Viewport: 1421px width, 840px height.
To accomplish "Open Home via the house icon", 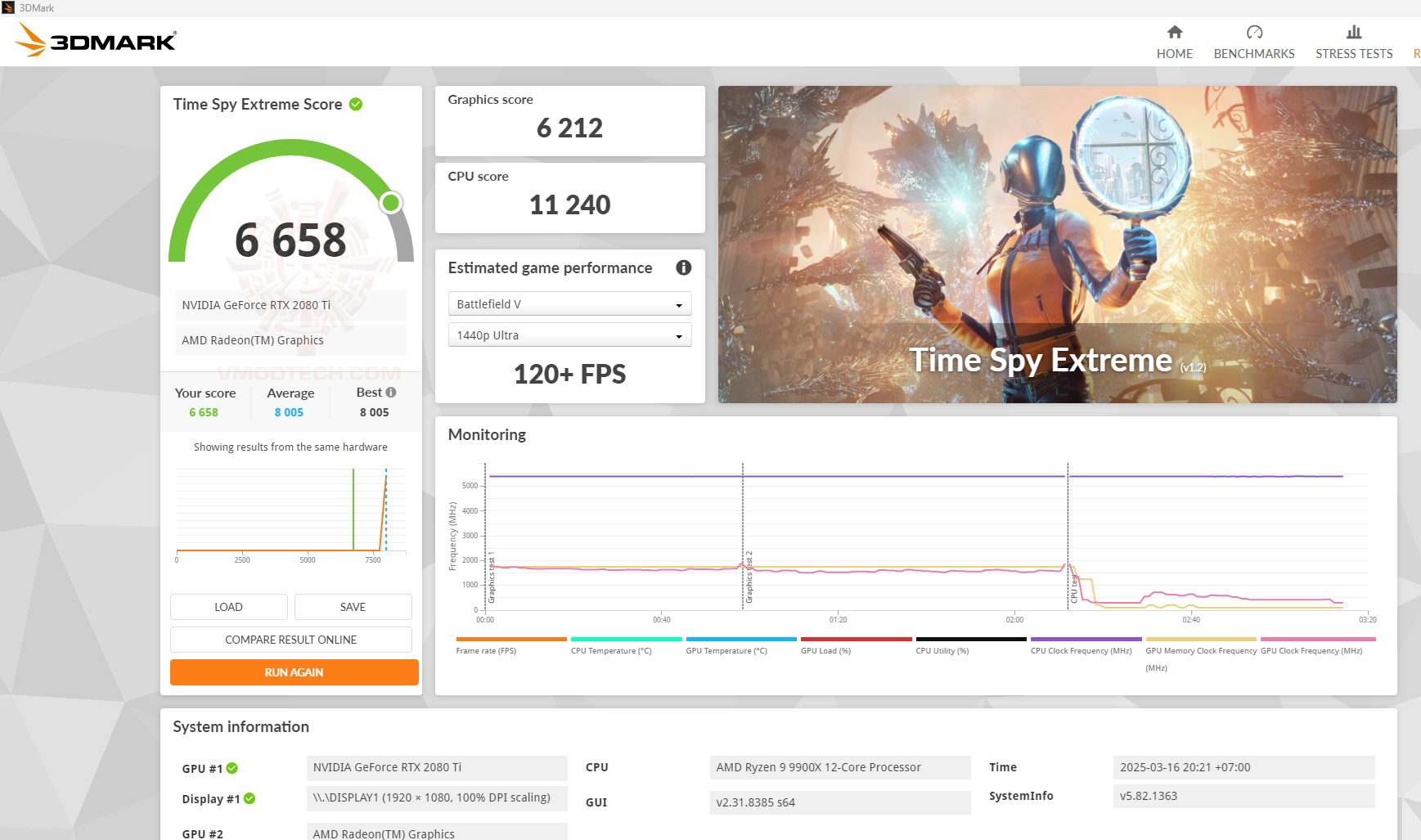I will pyautogui.click(x=1175, y=34).
